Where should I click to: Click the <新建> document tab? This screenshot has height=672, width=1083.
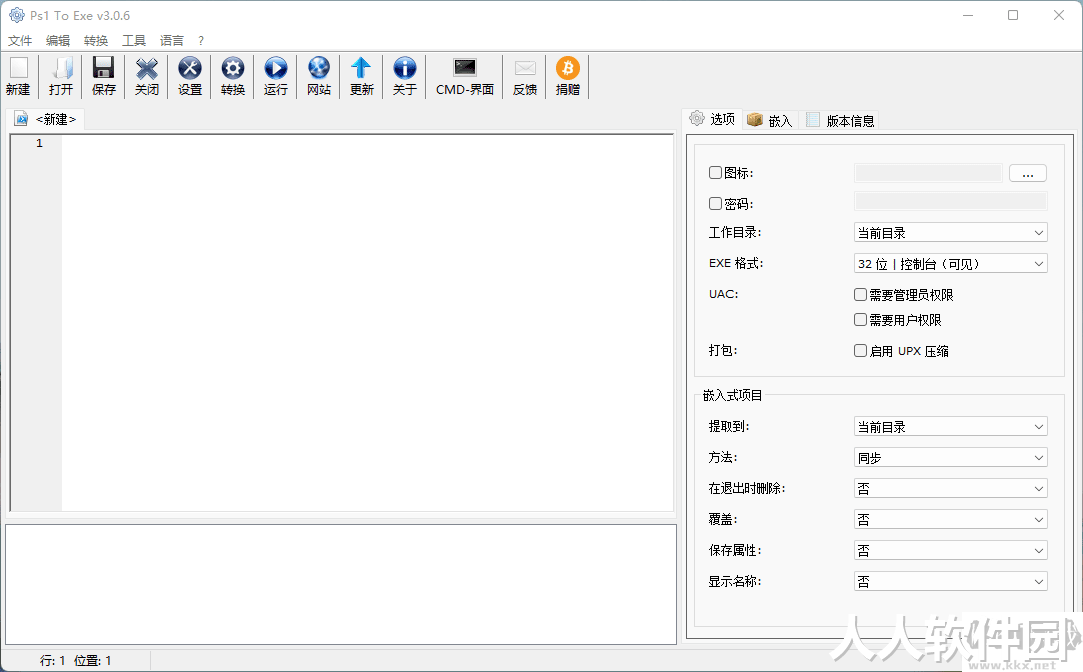(46, 119)
